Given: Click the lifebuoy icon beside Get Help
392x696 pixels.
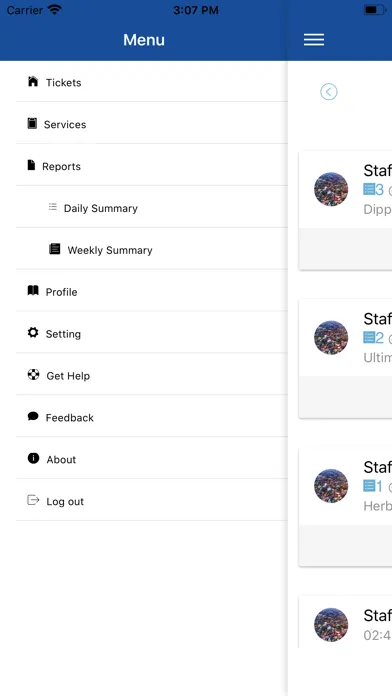Looking at the screenshot, I should point(33,375).
